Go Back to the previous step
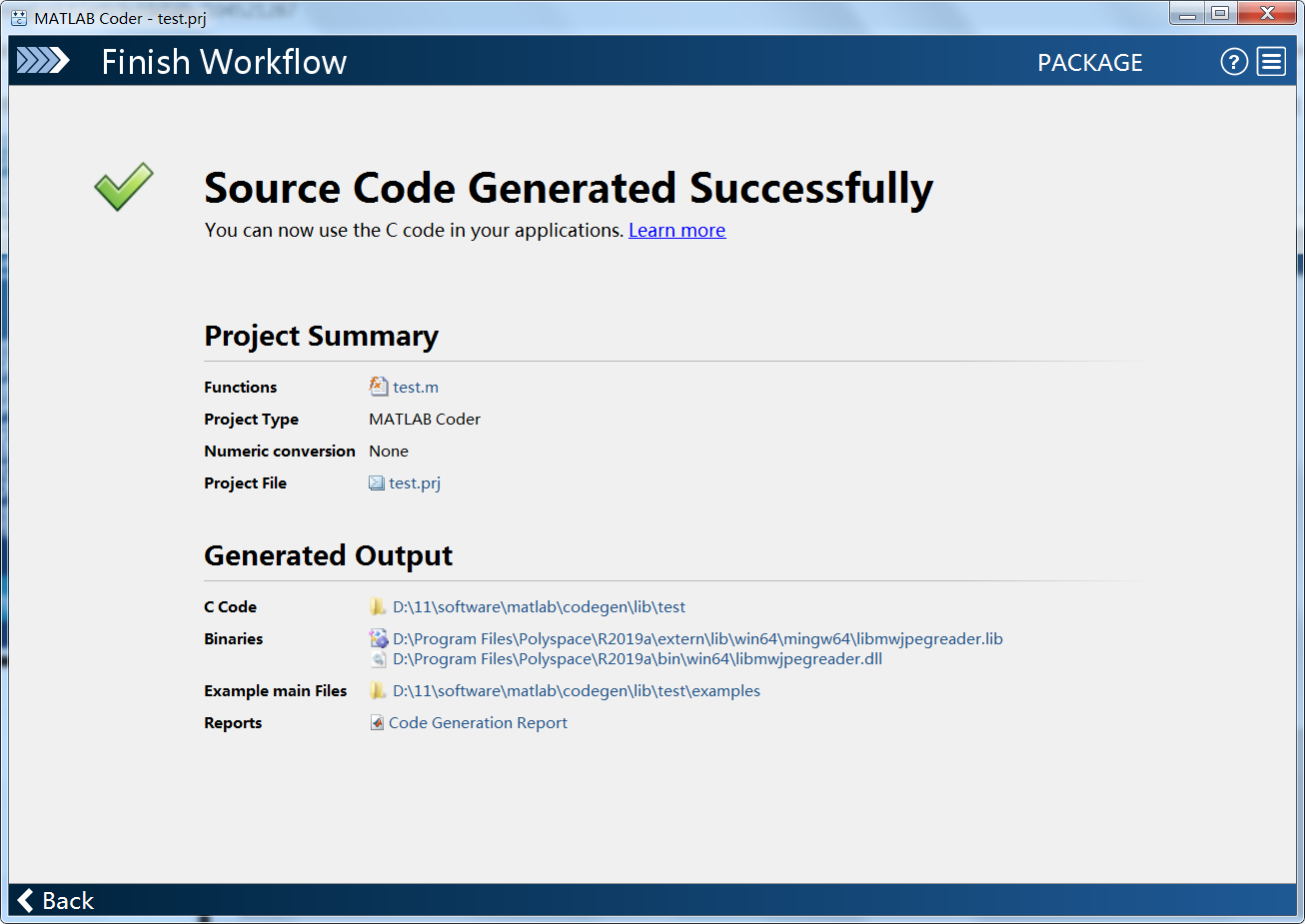This screenshot has width=1305, height=924. pos(56,900)
